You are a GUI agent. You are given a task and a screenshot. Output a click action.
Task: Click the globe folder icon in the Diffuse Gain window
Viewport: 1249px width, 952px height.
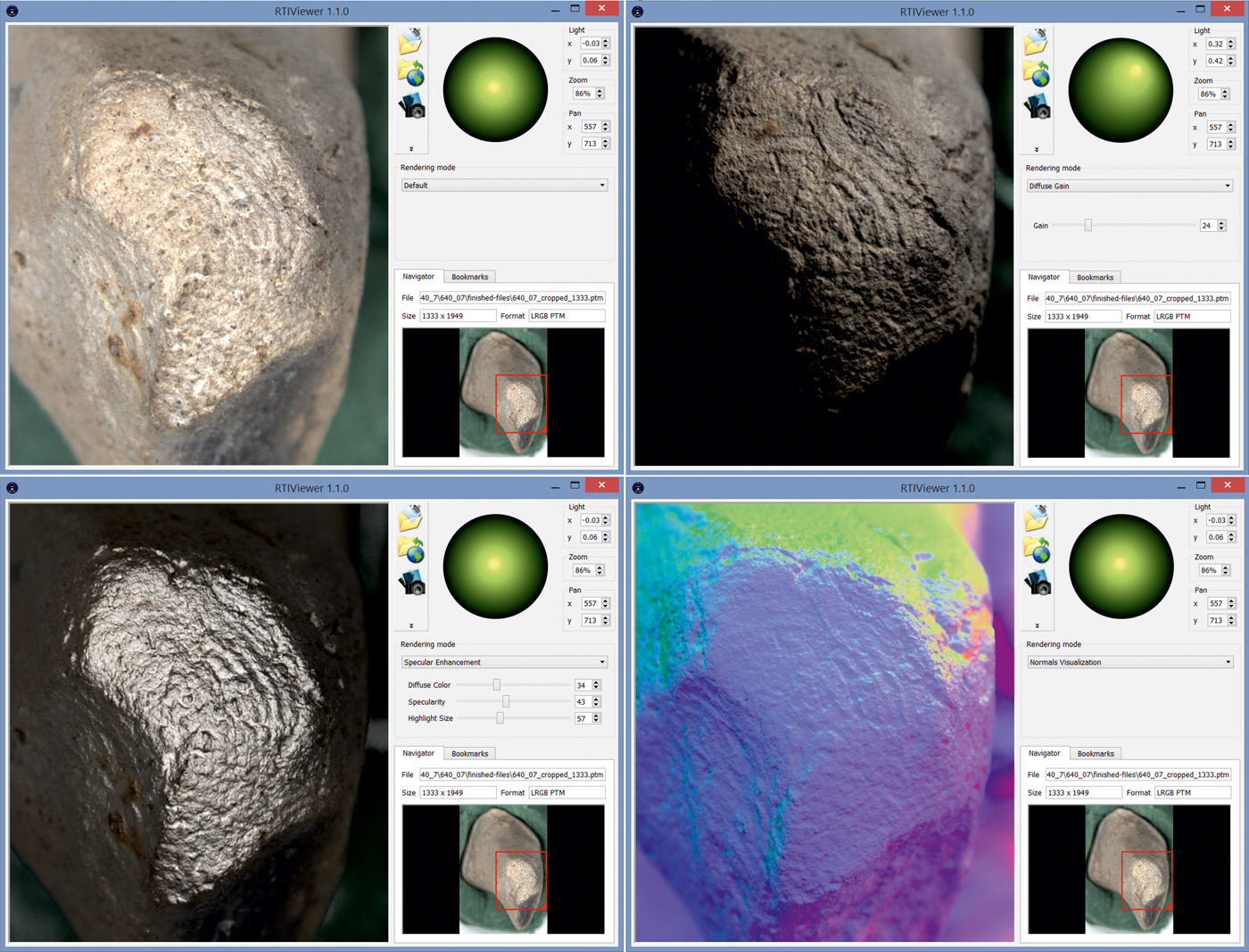point(1036,73)
